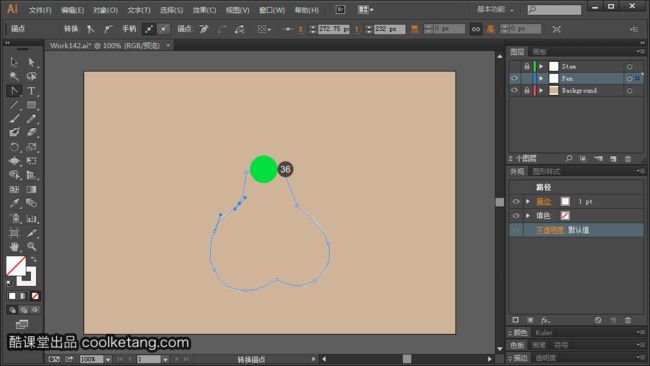Click the locate object magnifier in Layers panel

tap(569, 159)
